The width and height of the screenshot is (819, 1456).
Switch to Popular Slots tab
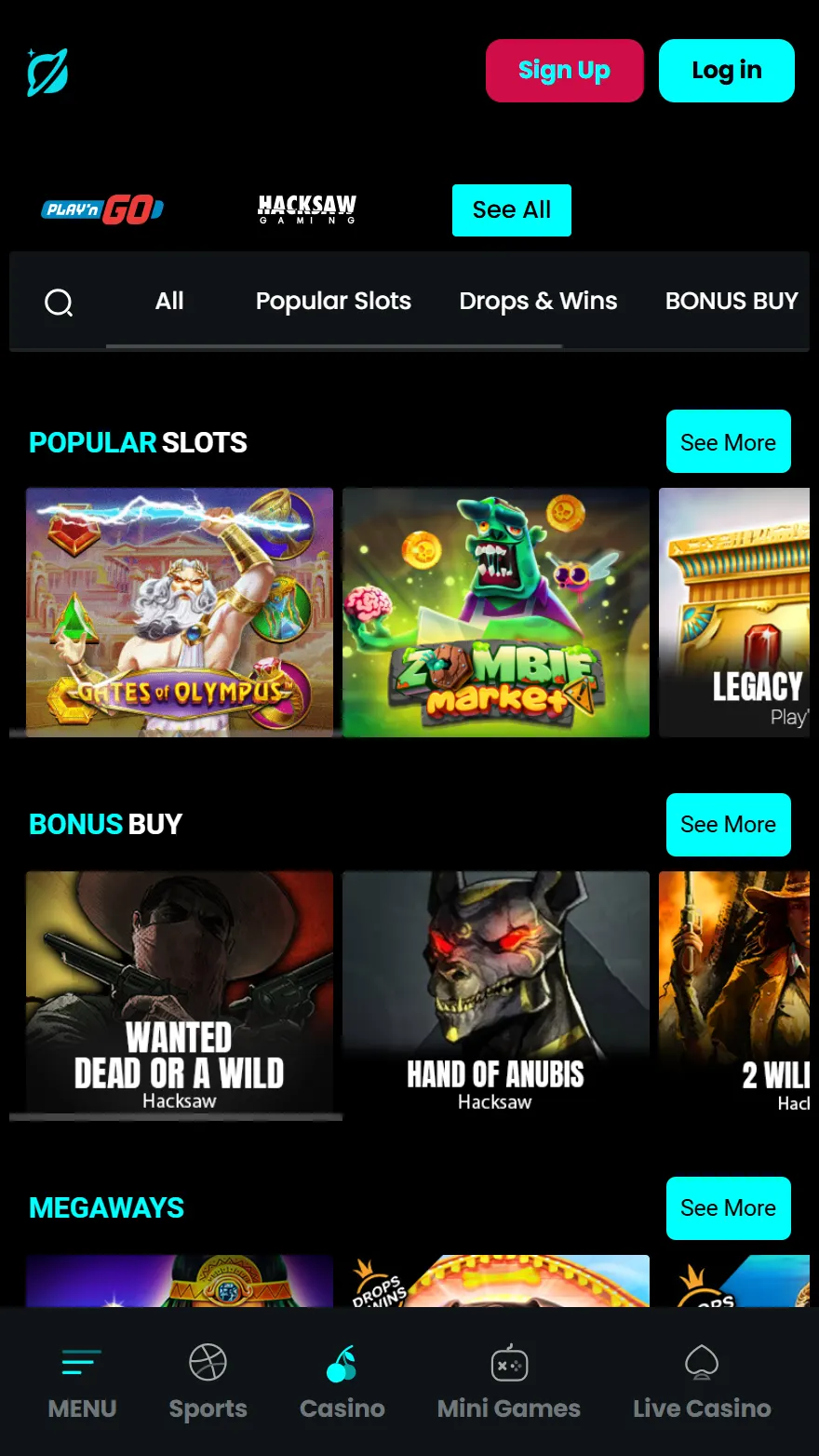click(333, 301)
